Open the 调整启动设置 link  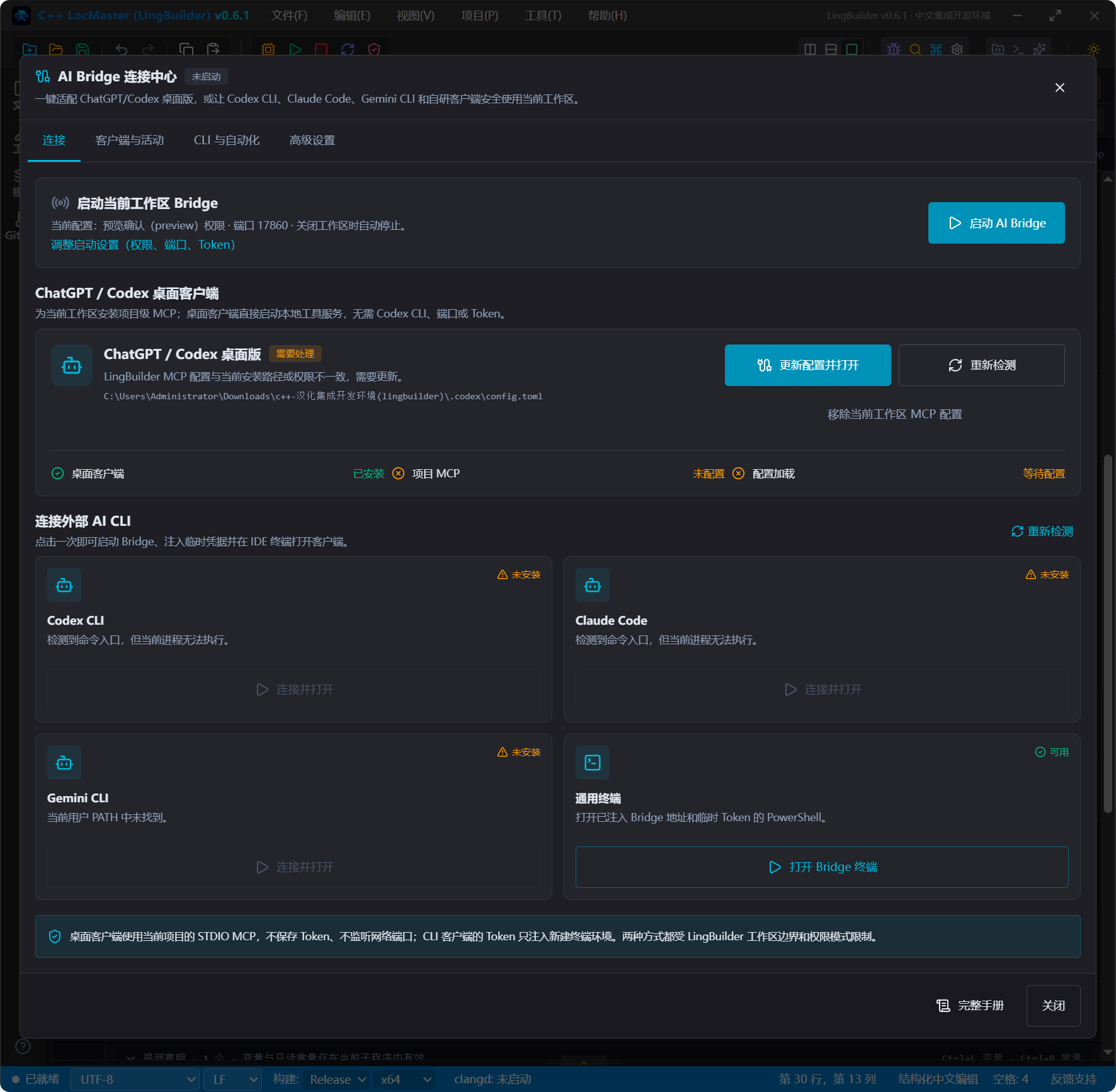[143, 245]
